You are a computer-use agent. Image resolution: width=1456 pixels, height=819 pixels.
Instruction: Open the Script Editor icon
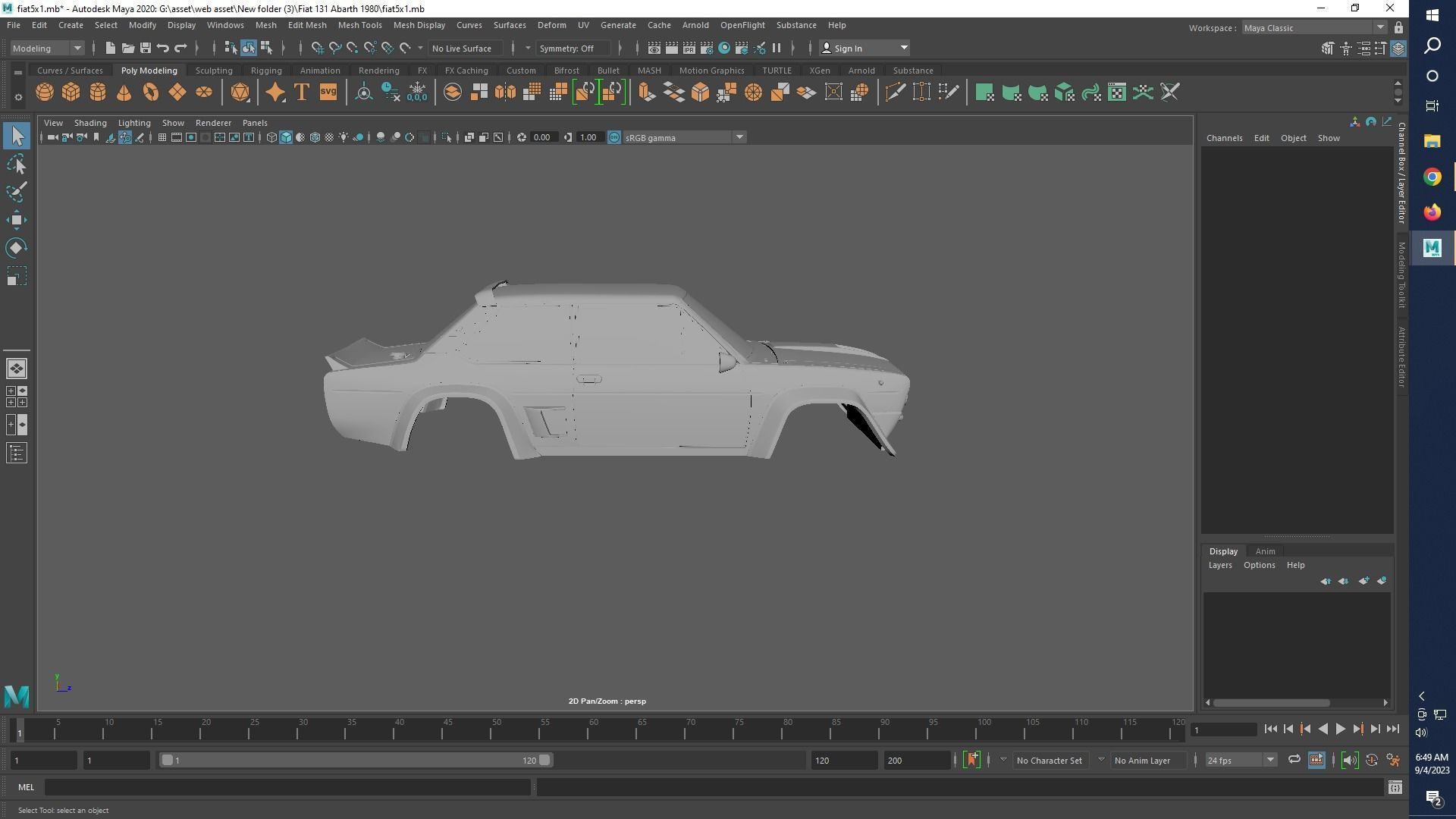[x=1395, y=787]
